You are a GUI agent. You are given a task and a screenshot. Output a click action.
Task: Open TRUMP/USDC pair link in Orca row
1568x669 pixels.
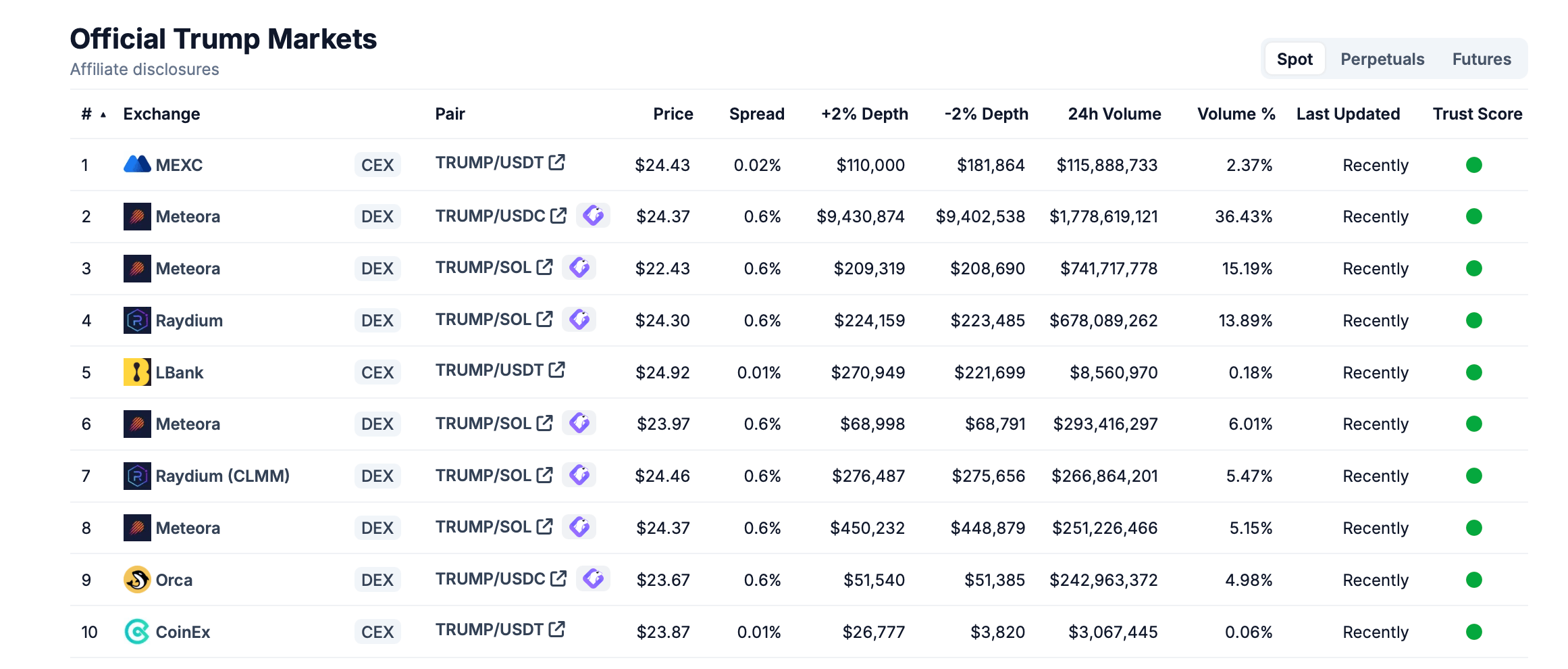490,578
